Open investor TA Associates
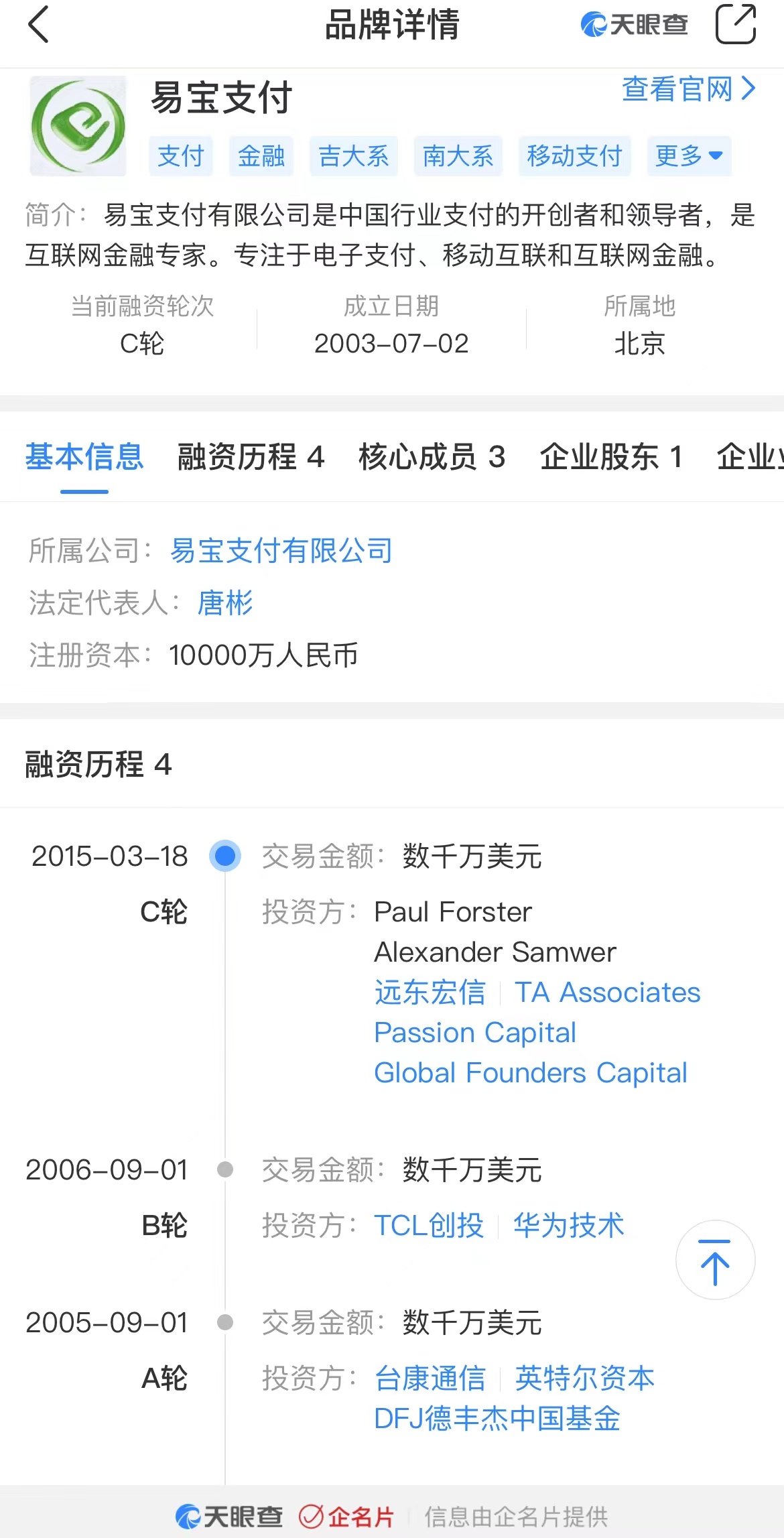This screenshot has height=1538, width=784. (608, 992)
